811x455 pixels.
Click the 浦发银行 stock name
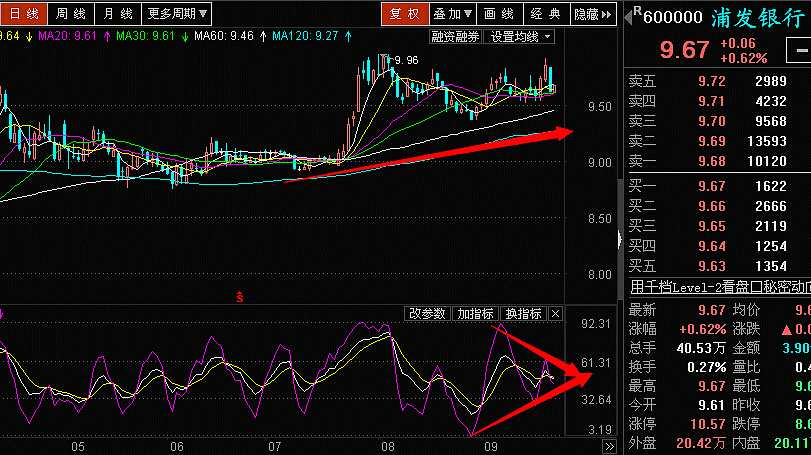point(758,18)
